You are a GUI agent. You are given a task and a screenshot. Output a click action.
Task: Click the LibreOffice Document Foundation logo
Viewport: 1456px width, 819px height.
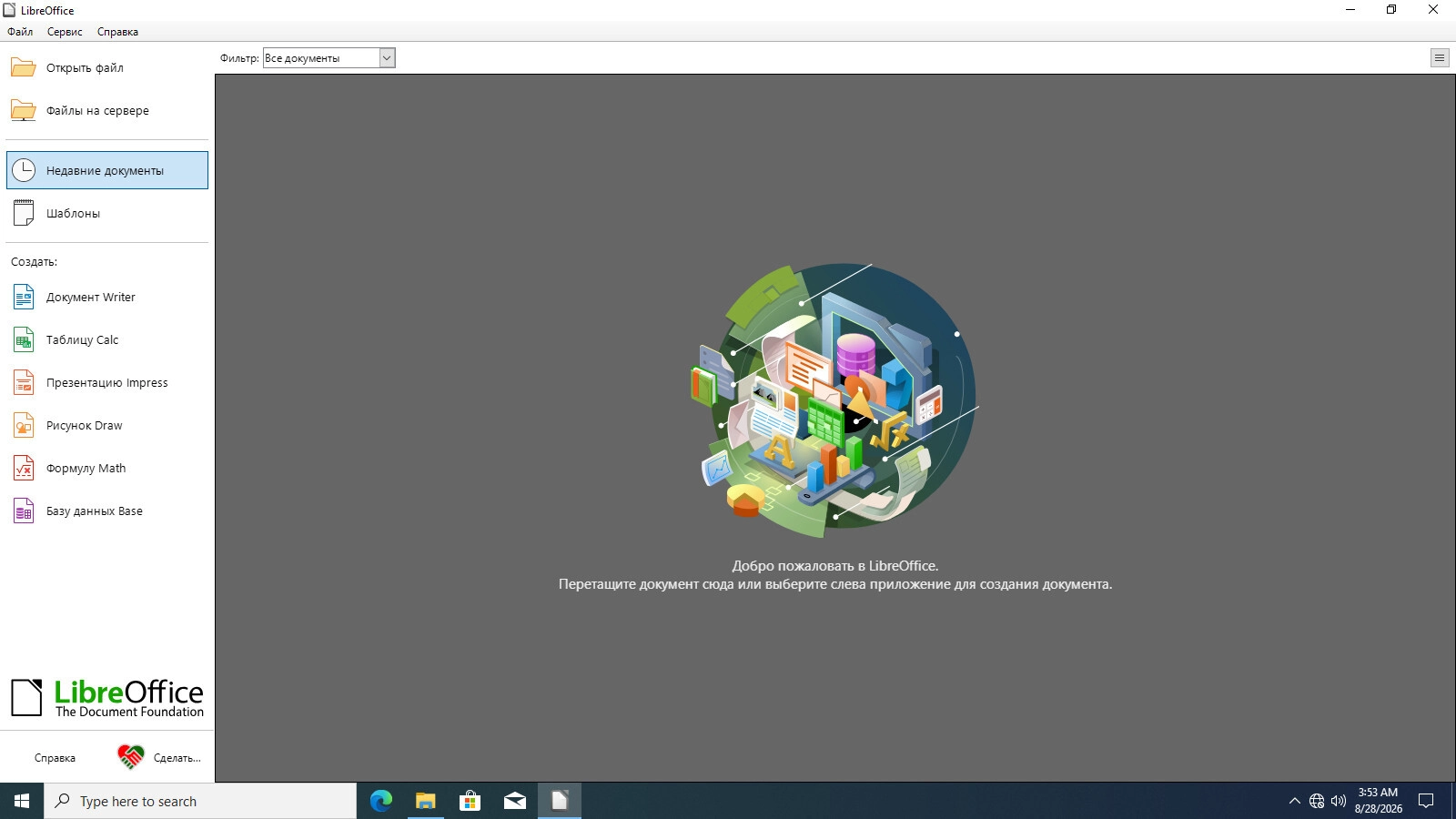pos(107,698)
